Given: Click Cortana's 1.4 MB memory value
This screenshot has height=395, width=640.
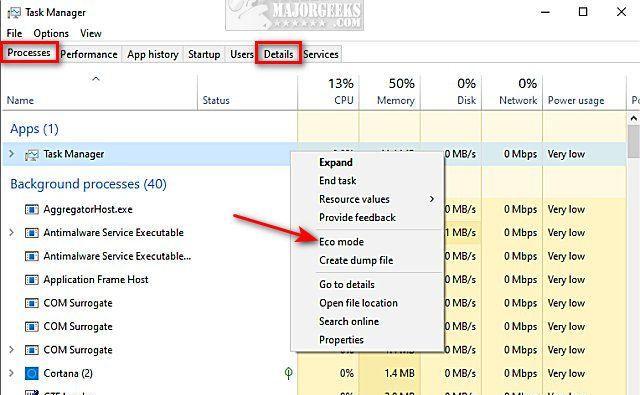Looking at the screenshot, I should click(x=399, y=373).
